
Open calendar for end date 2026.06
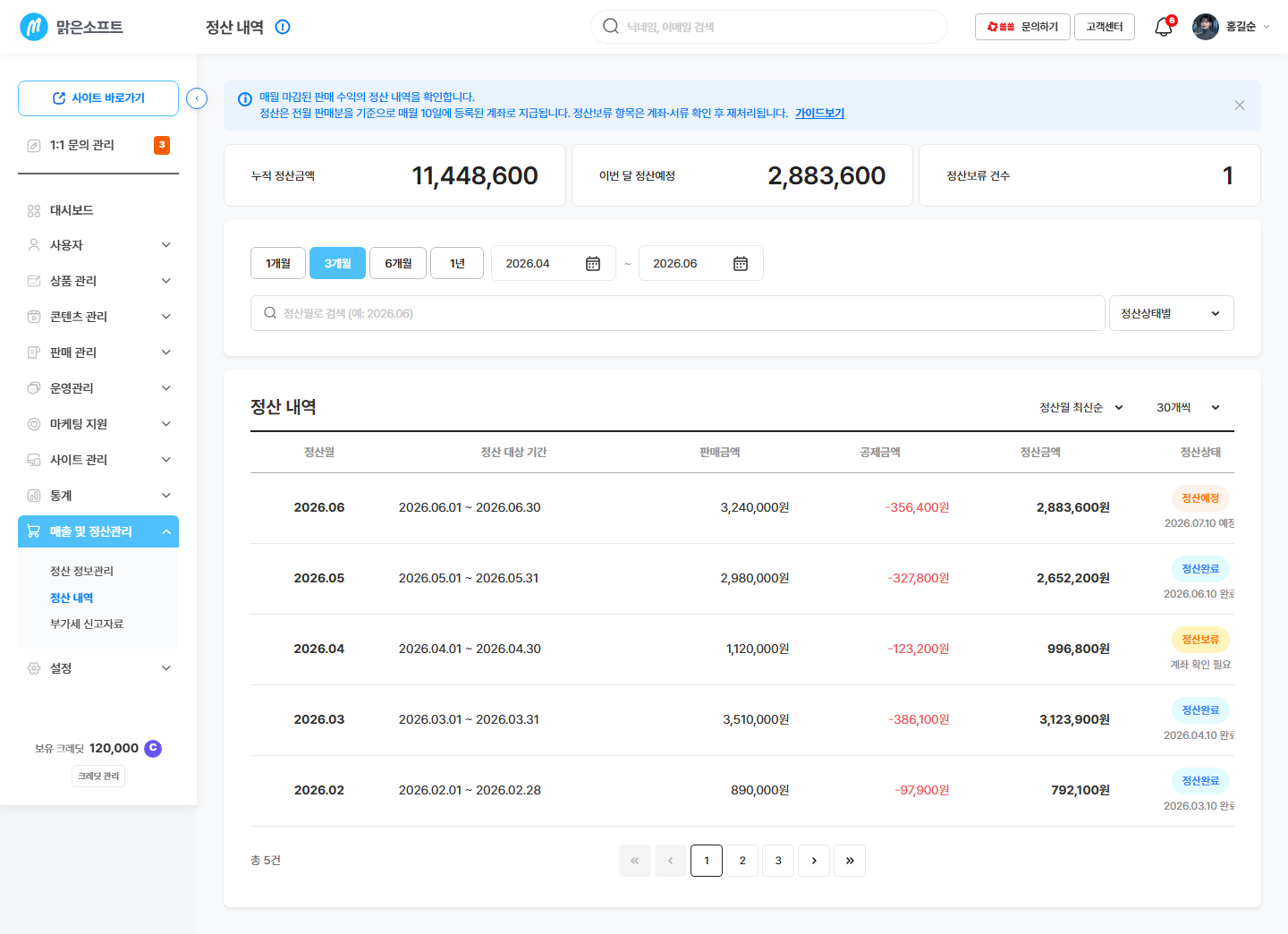(x=741, y=263)
